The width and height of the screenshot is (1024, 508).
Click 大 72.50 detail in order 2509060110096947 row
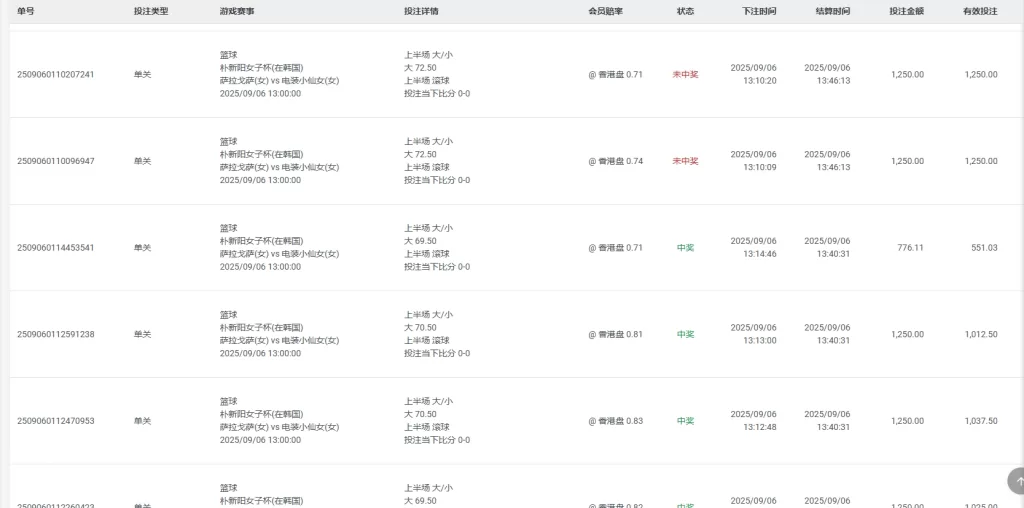coord(421,155)
